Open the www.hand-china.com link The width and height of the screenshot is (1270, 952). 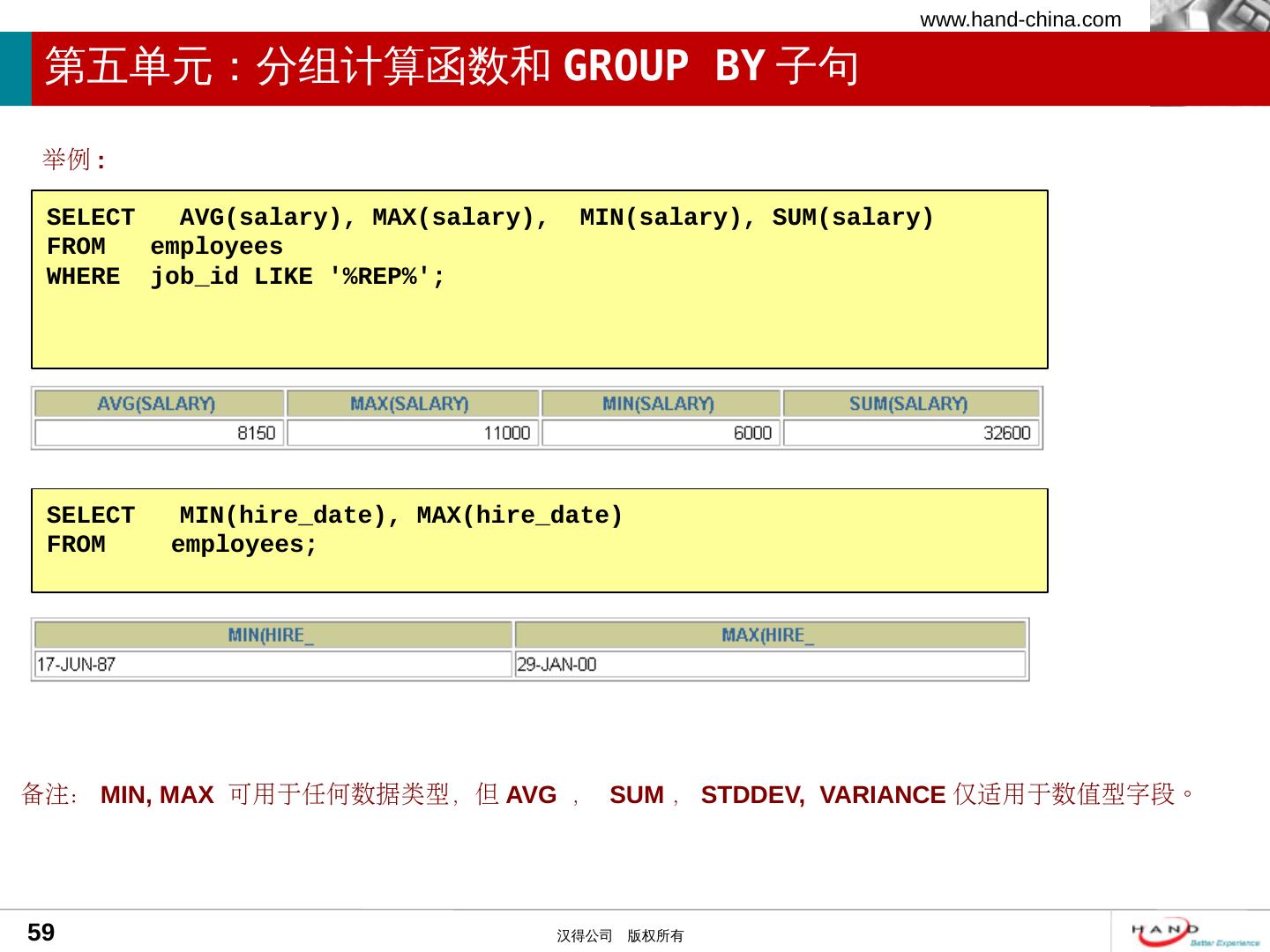tap(1020, 19)
